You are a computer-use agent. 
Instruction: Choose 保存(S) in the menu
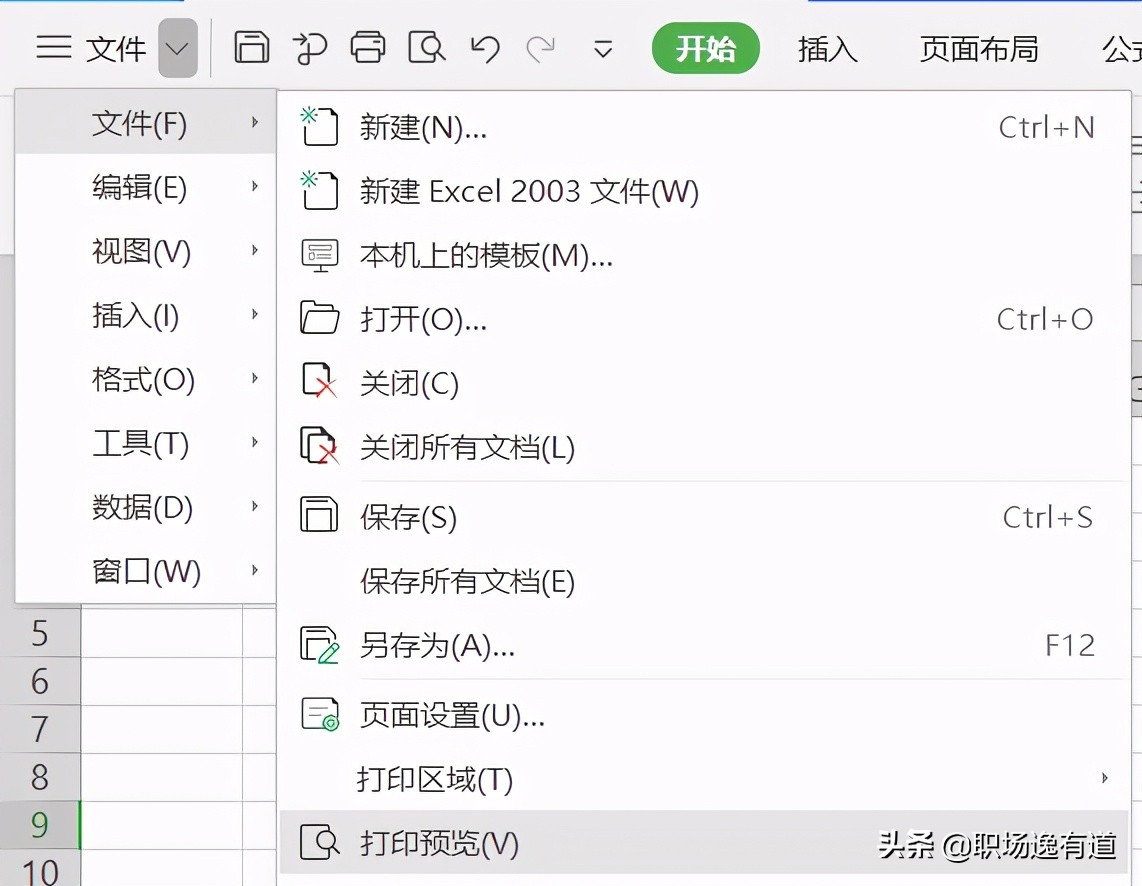click(x=704, y=518)
